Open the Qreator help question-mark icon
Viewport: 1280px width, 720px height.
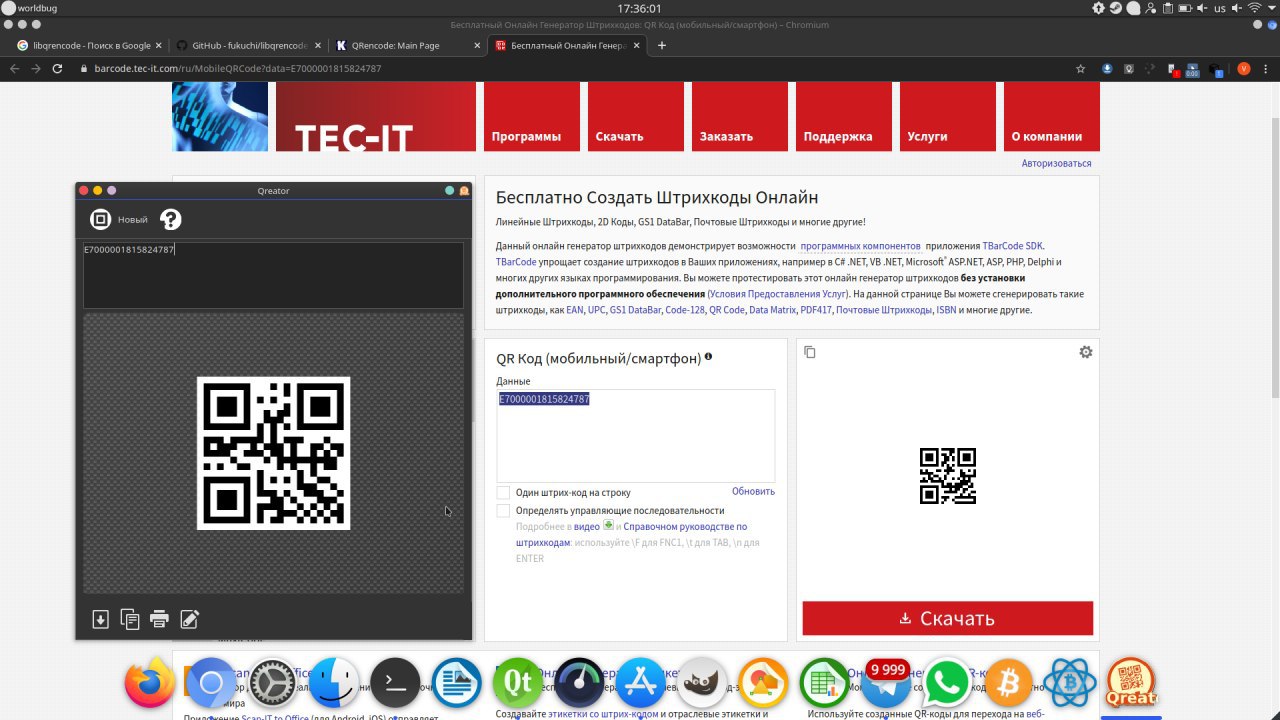coord(171,220)
